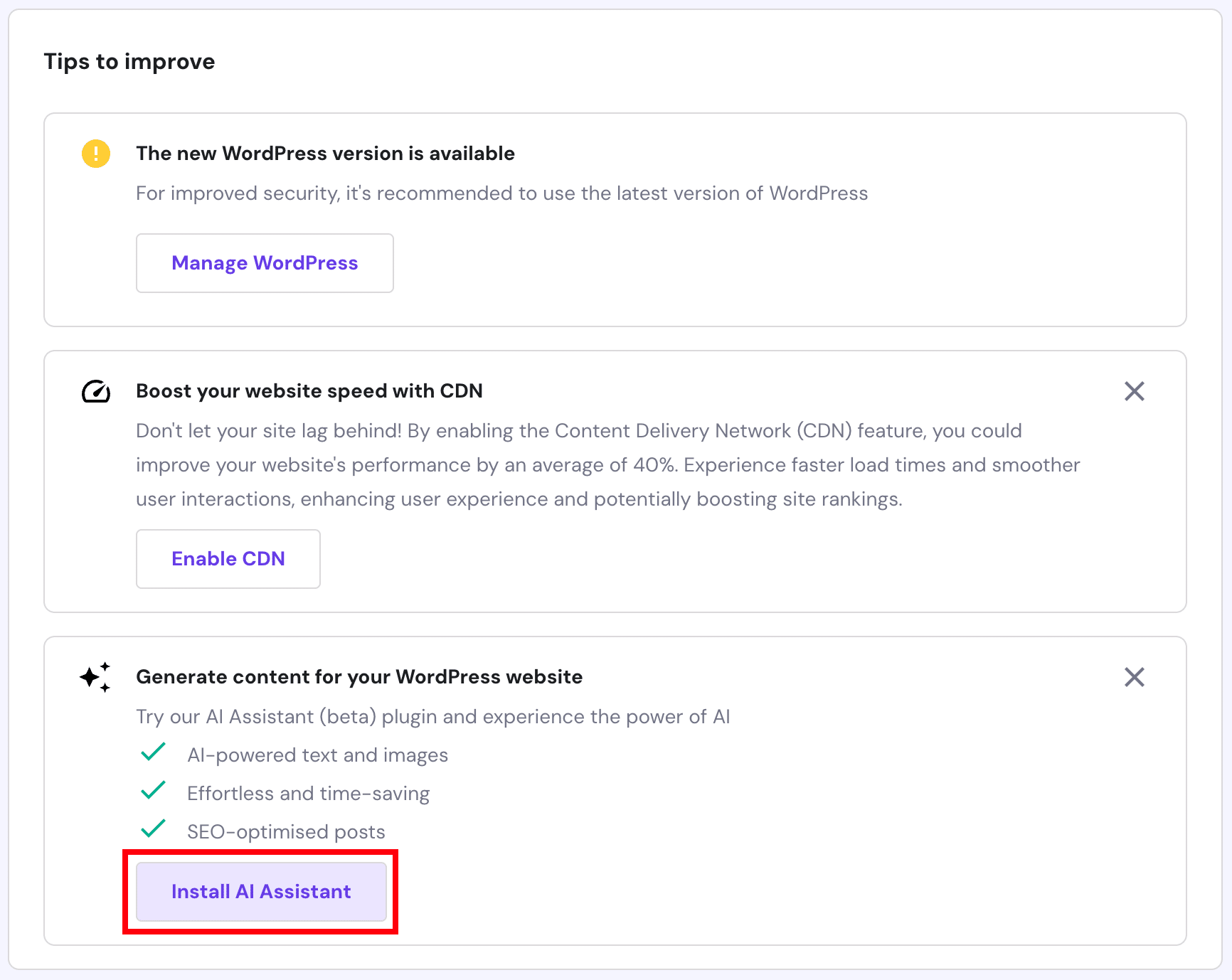The image size is (1232, 980).
Task: Click the new WordPress version title
Action: (x=324, y=153)
